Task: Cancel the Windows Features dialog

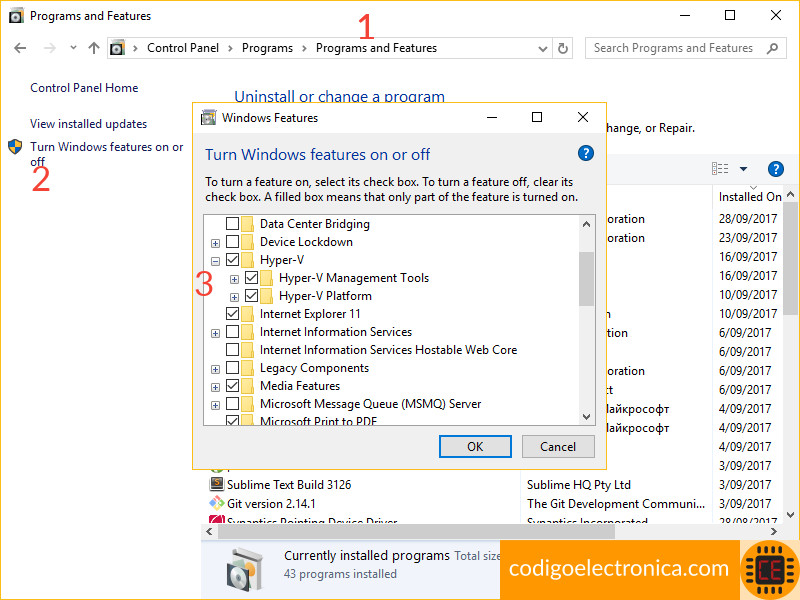Action: 558,446
